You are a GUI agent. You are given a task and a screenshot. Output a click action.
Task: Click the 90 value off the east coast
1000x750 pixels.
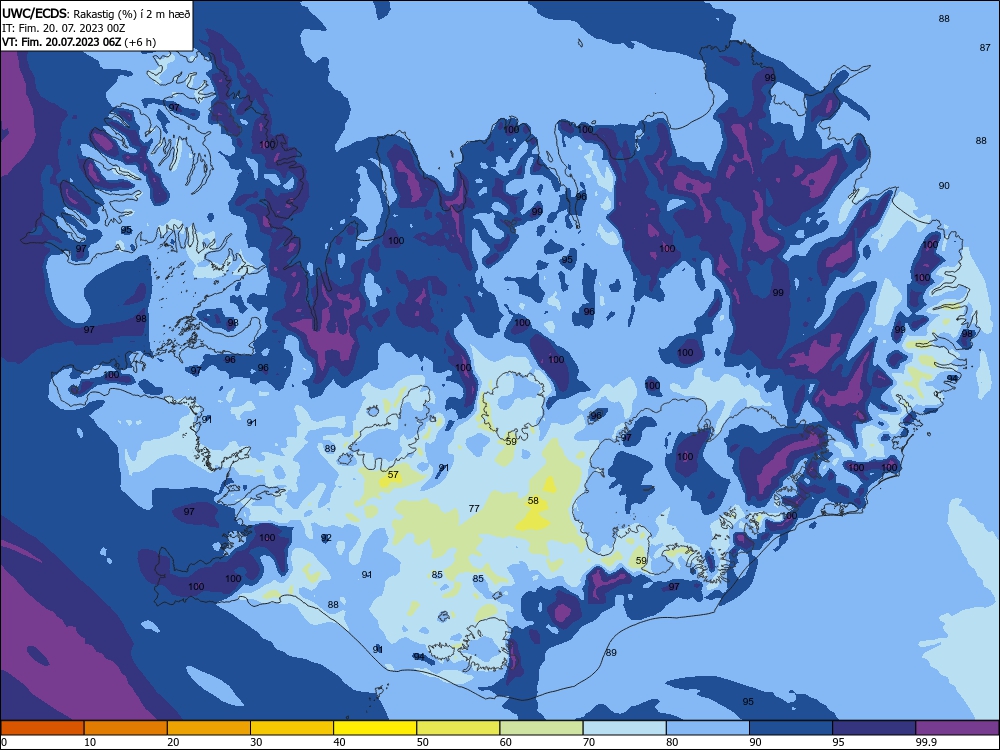click(x=944, y=186)
